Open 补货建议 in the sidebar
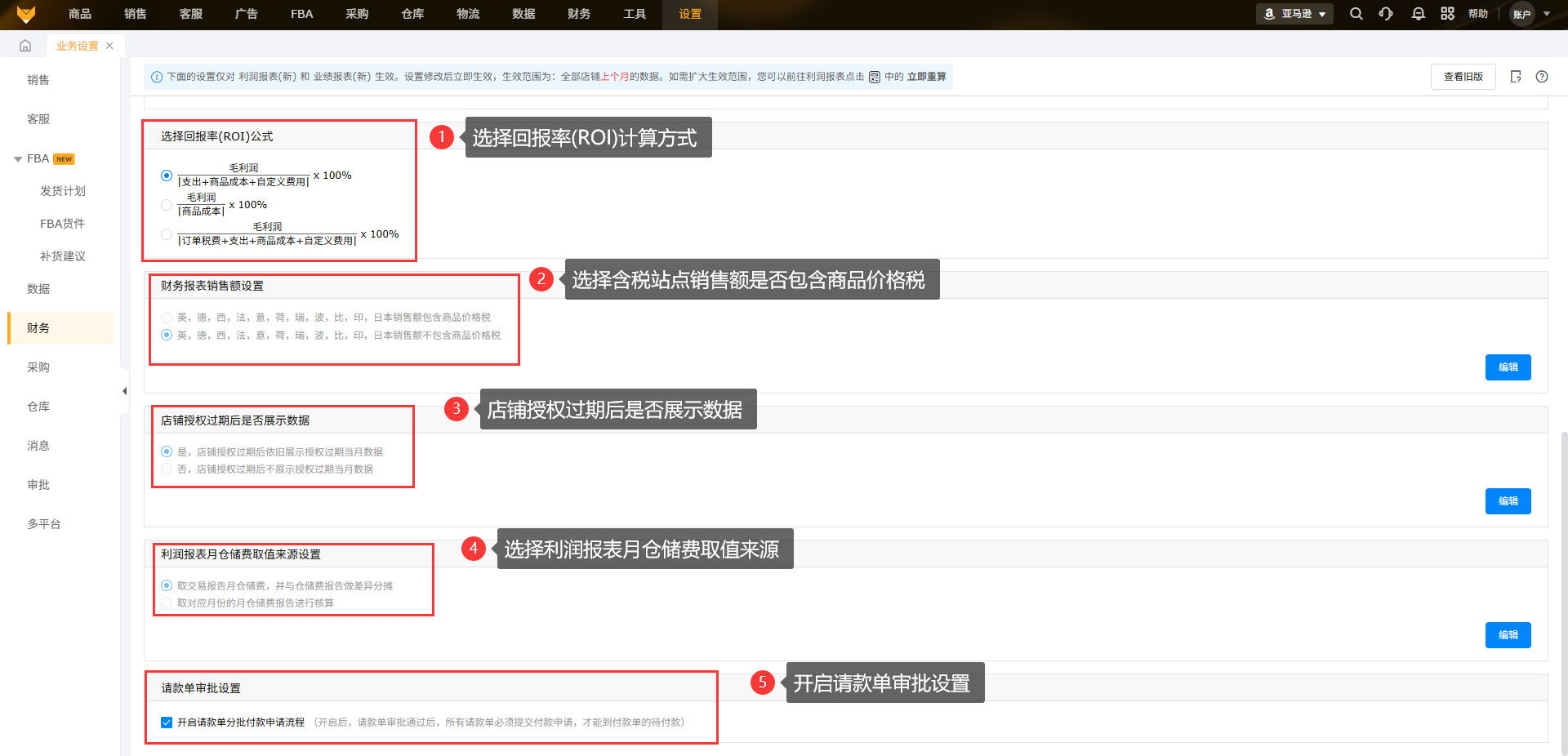This screenshot has height=756, width=1568. 63,256
